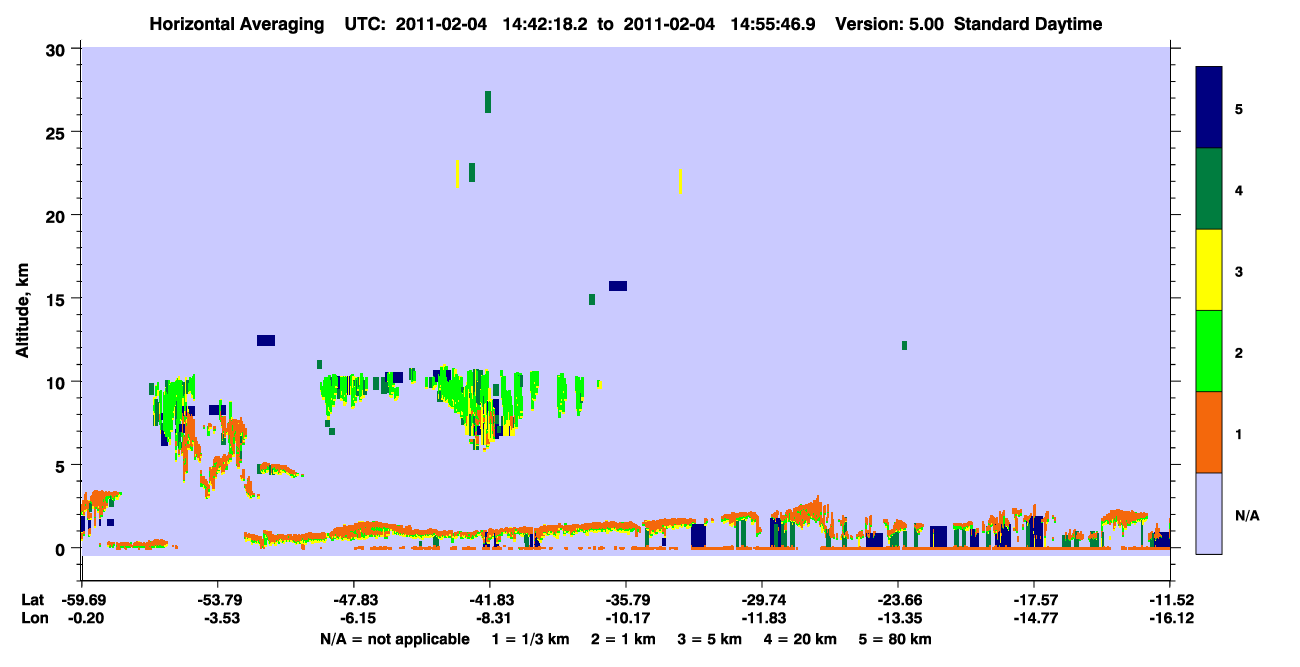Click the dark blue block near 16 km altitude
Viewport: 1300px width, 667px height.
tap(618, 286)
